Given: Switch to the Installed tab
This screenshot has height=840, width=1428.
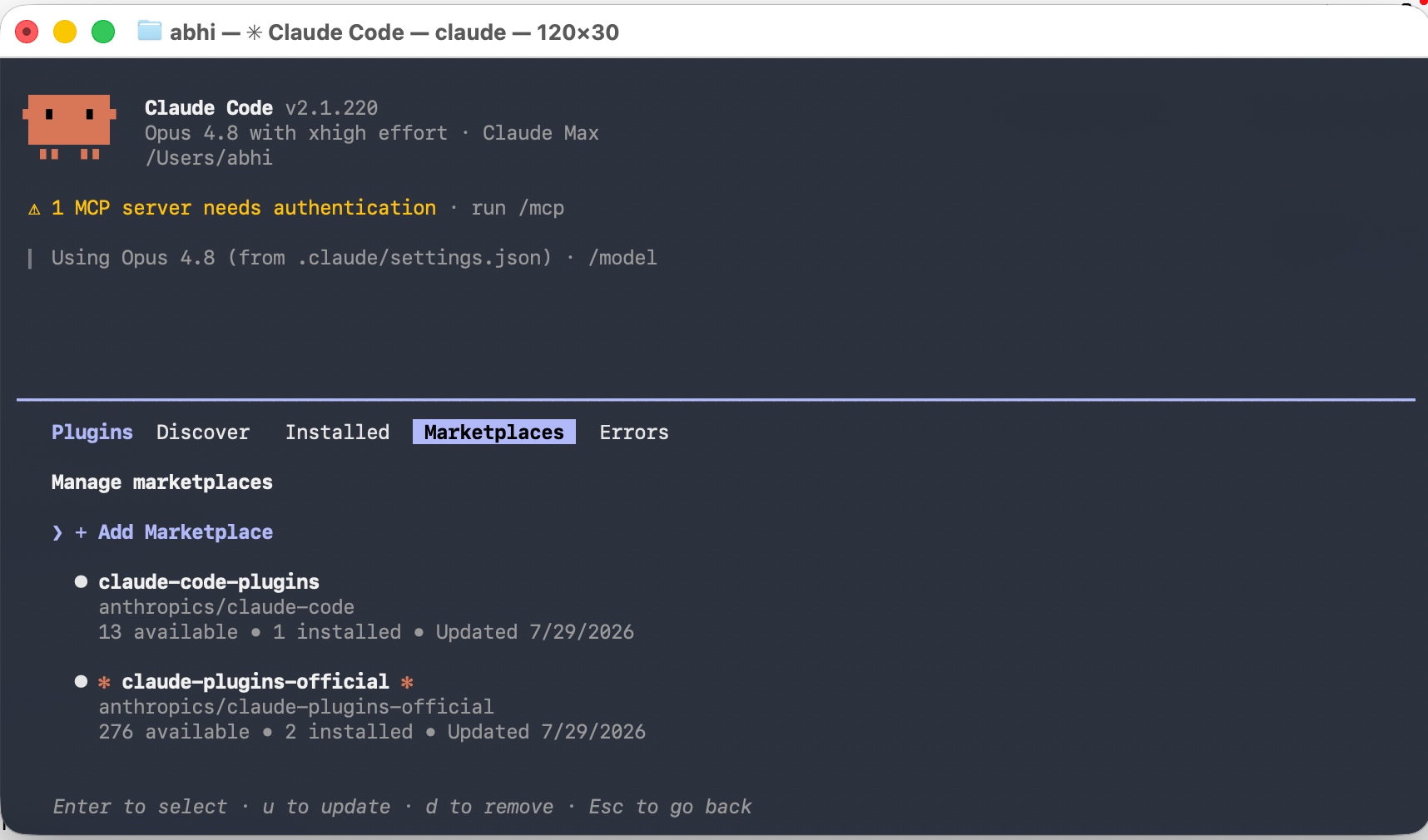Looking at the screenshot, I should pos(337,432).
